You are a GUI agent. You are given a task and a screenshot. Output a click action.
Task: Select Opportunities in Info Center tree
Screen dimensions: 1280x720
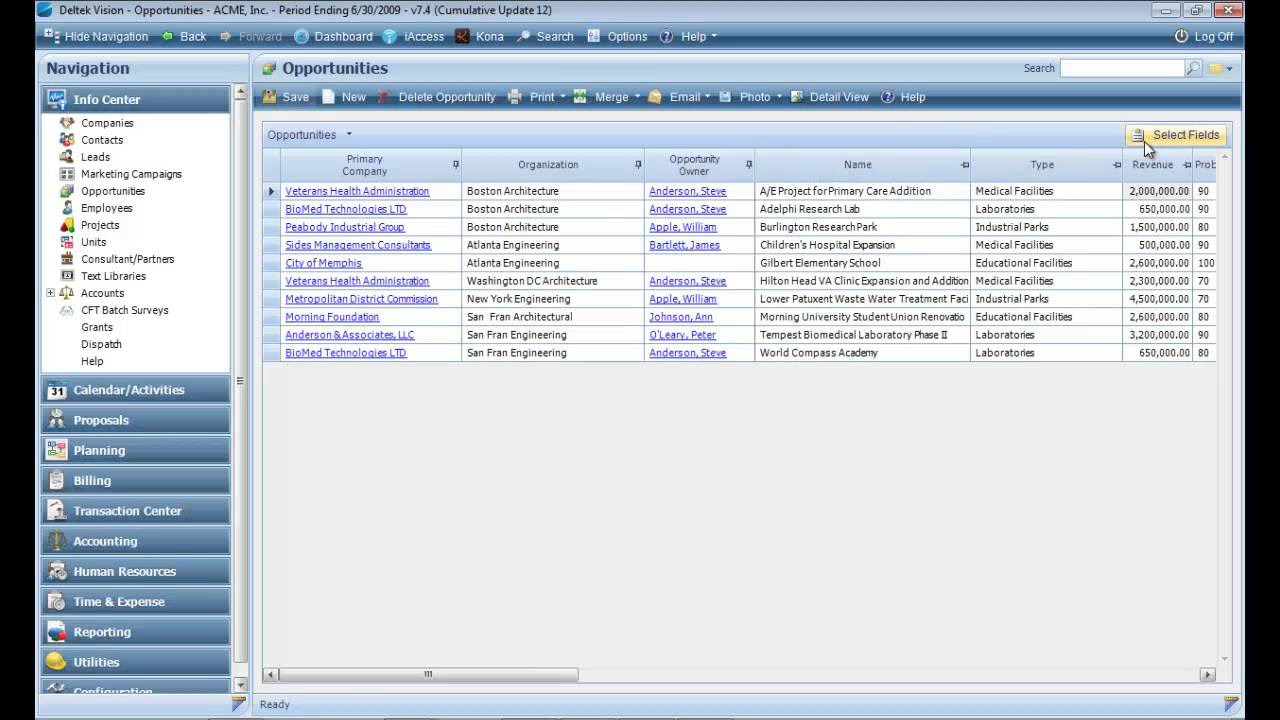click(113, 191)
